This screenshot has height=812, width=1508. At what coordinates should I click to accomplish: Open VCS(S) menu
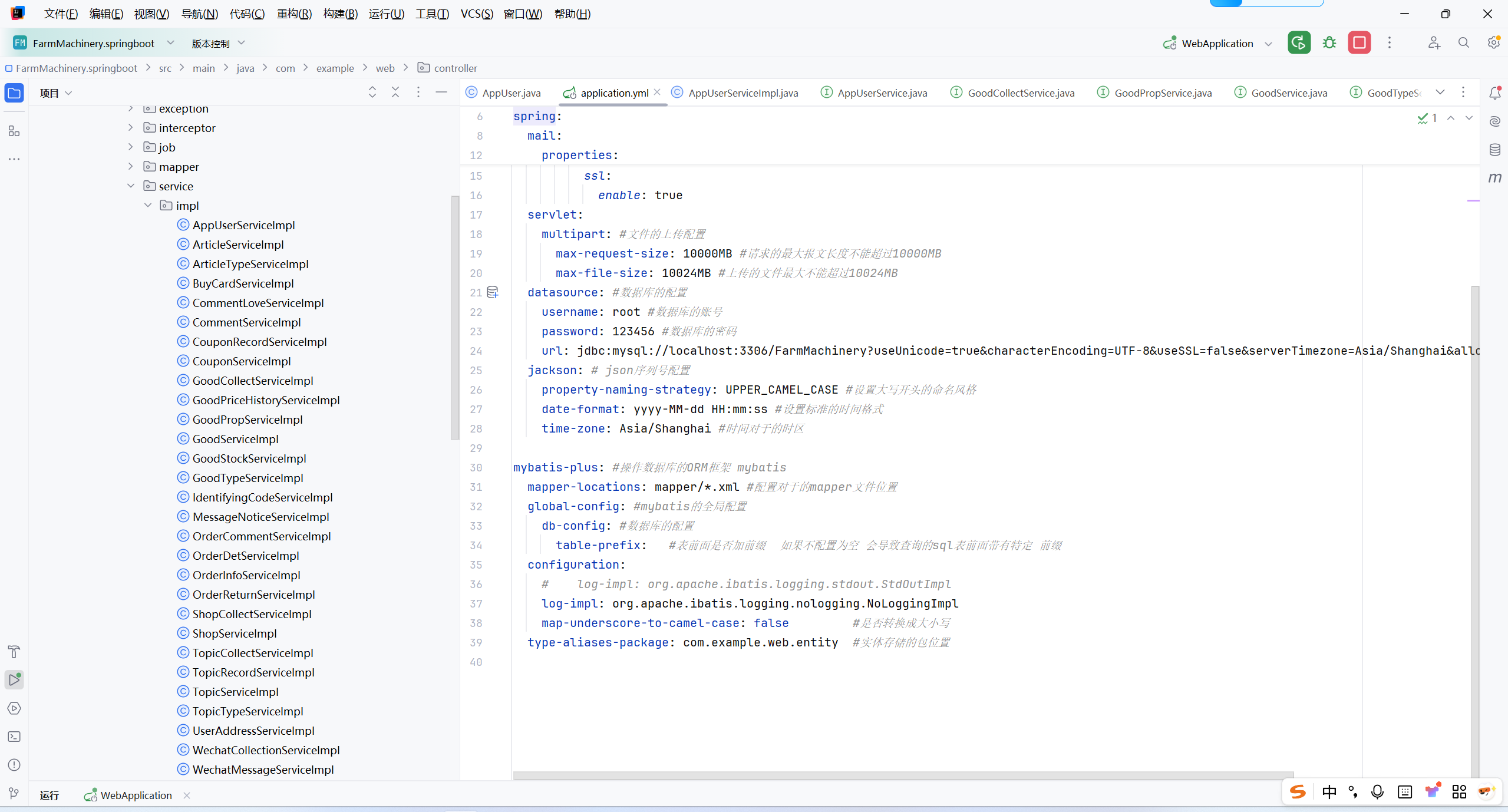(477, 14)
